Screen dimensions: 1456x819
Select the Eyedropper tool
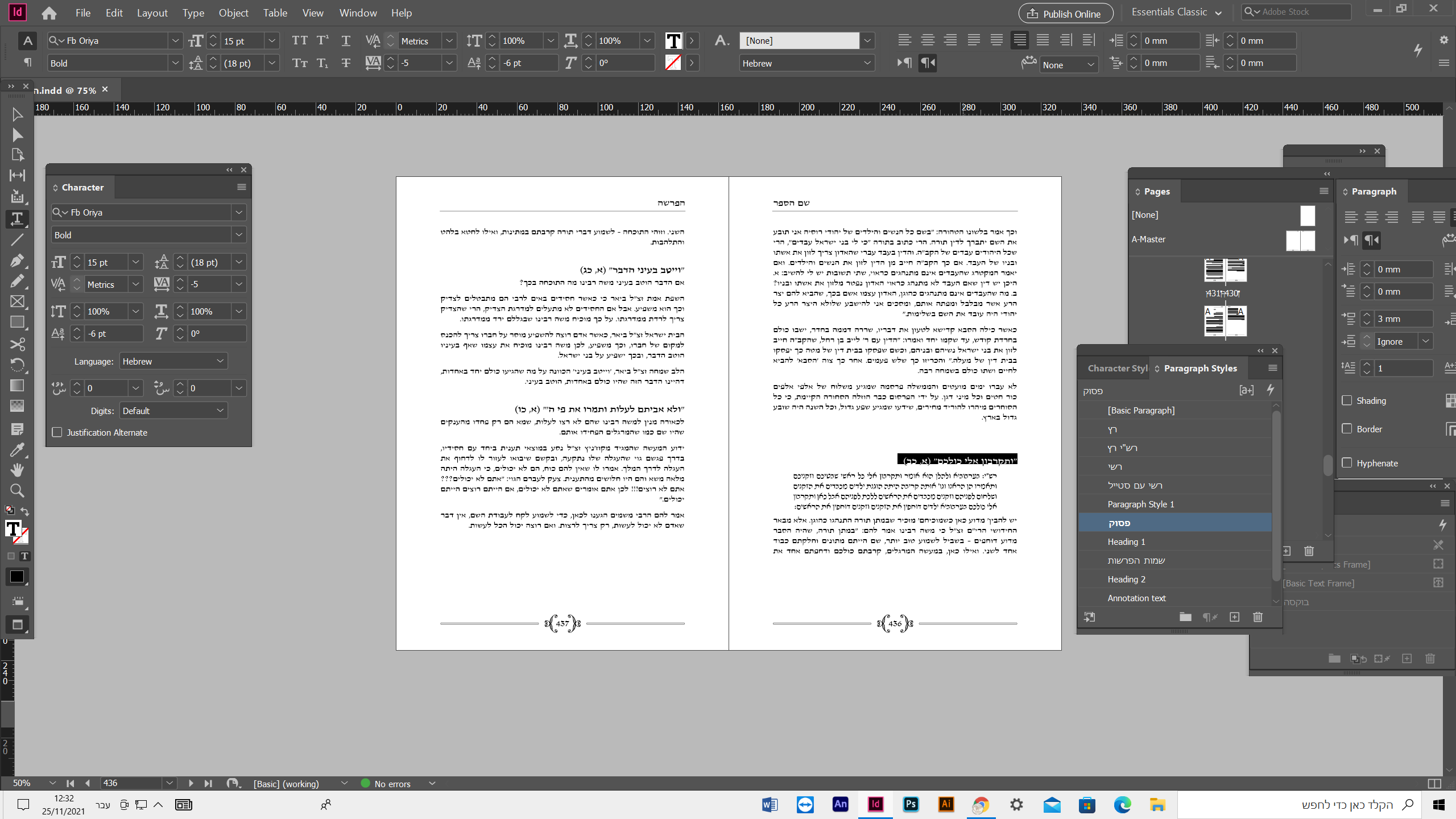click(x=17, y=450)
